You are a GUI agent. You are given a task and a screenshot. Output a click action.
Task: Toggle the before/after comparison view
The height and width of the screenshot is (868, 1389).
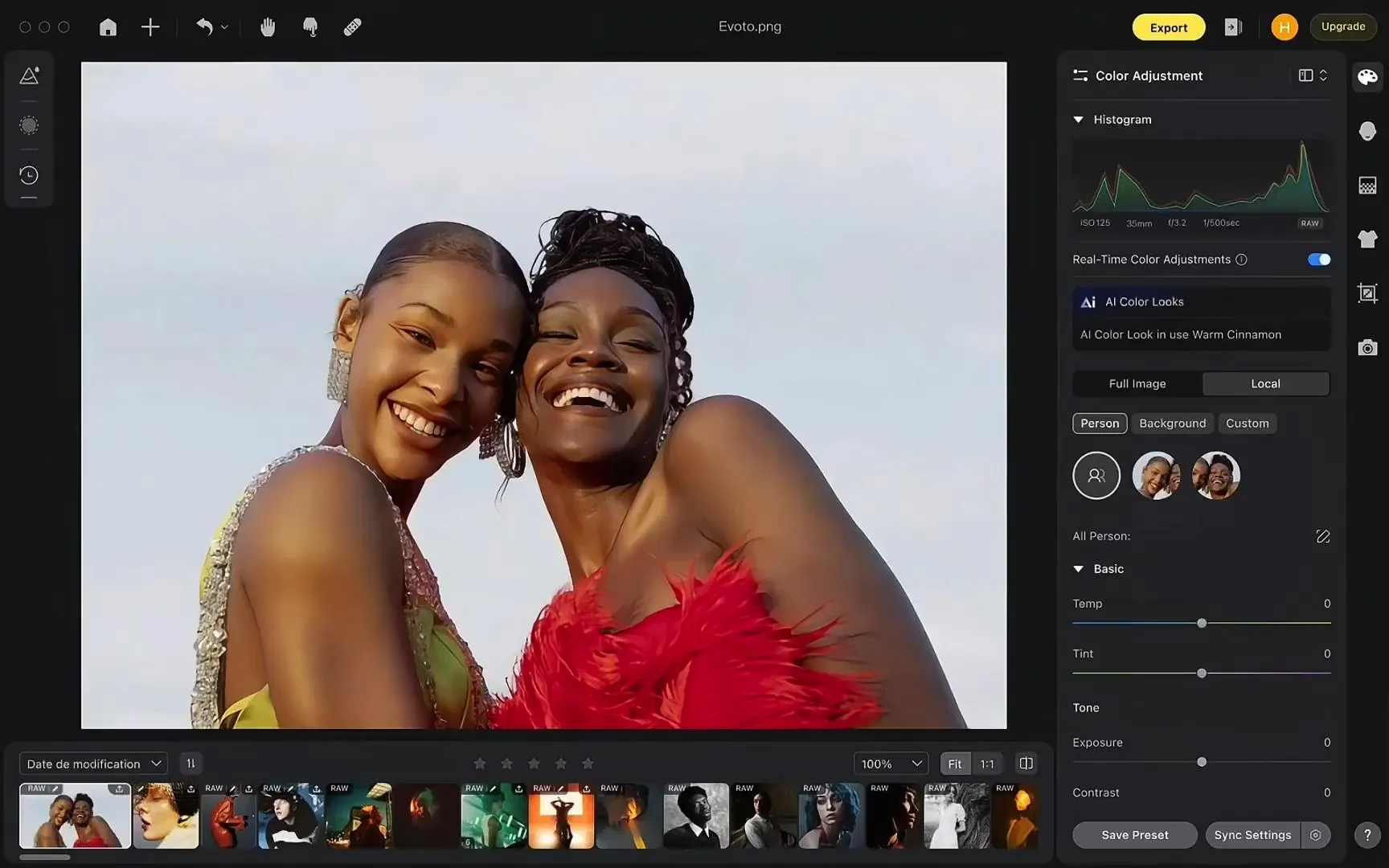[1025, 764]
